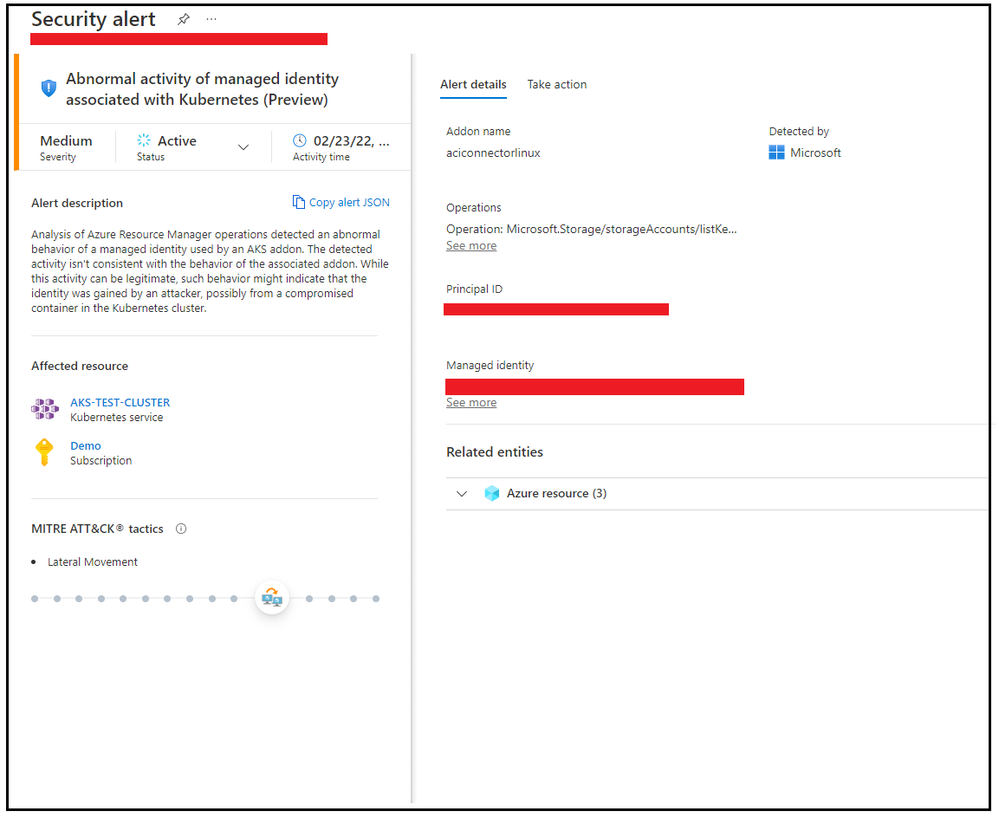The image size is (999, 818).
Task: Click the Demo subscription key icon
Action: pyautogui.click(x=45, y=452)
